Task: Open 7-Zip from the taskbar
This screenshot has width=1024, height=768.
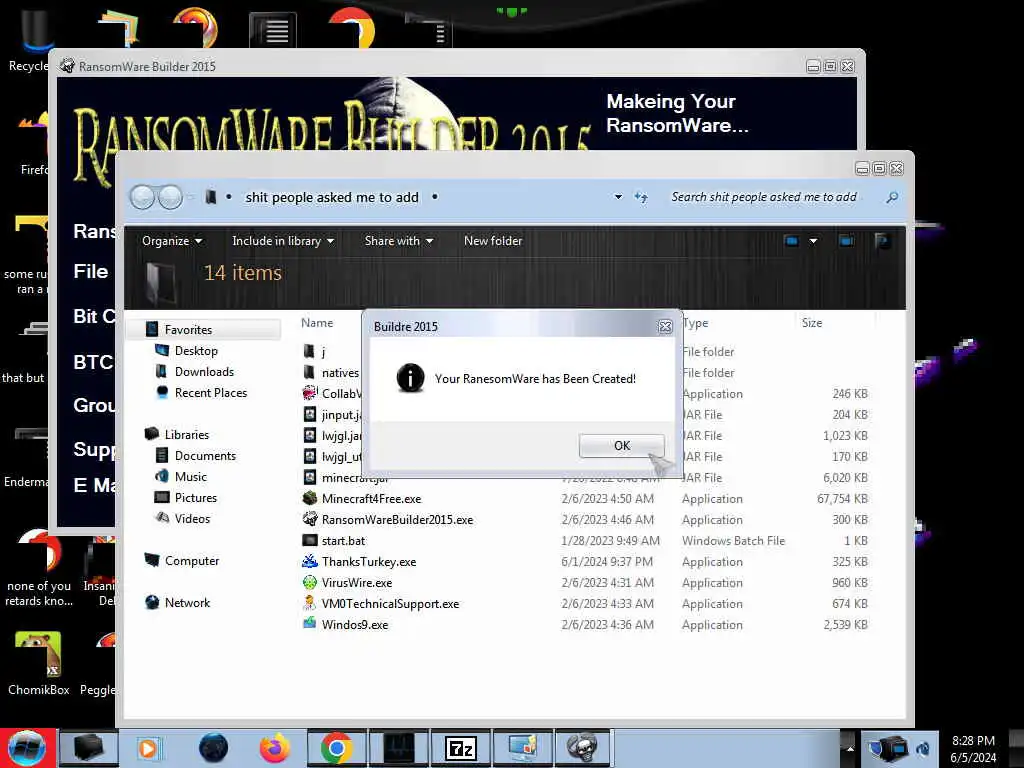Action: pos(460,748)
